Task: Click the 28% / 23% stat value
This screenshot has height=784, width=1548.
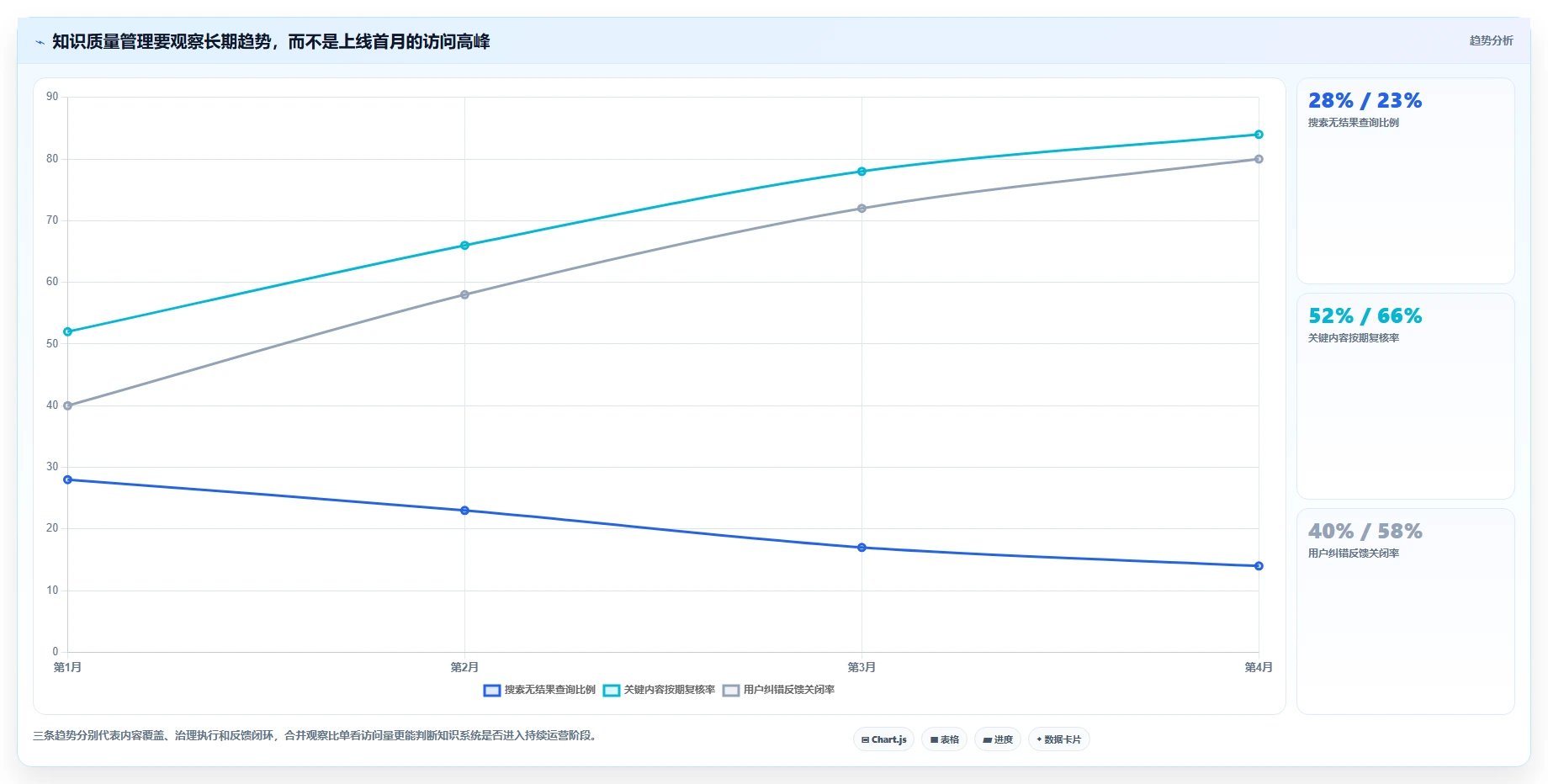Action: point(1365,101)
